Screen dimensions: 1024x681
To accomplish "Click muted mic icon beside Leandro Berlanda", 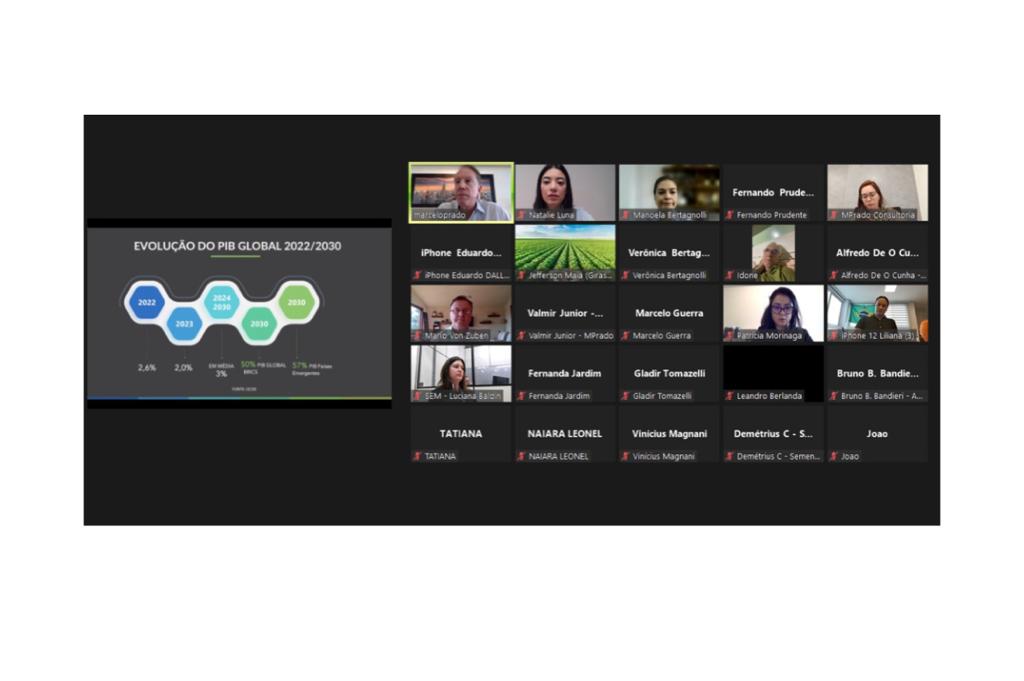I will [x=729, y=396].
